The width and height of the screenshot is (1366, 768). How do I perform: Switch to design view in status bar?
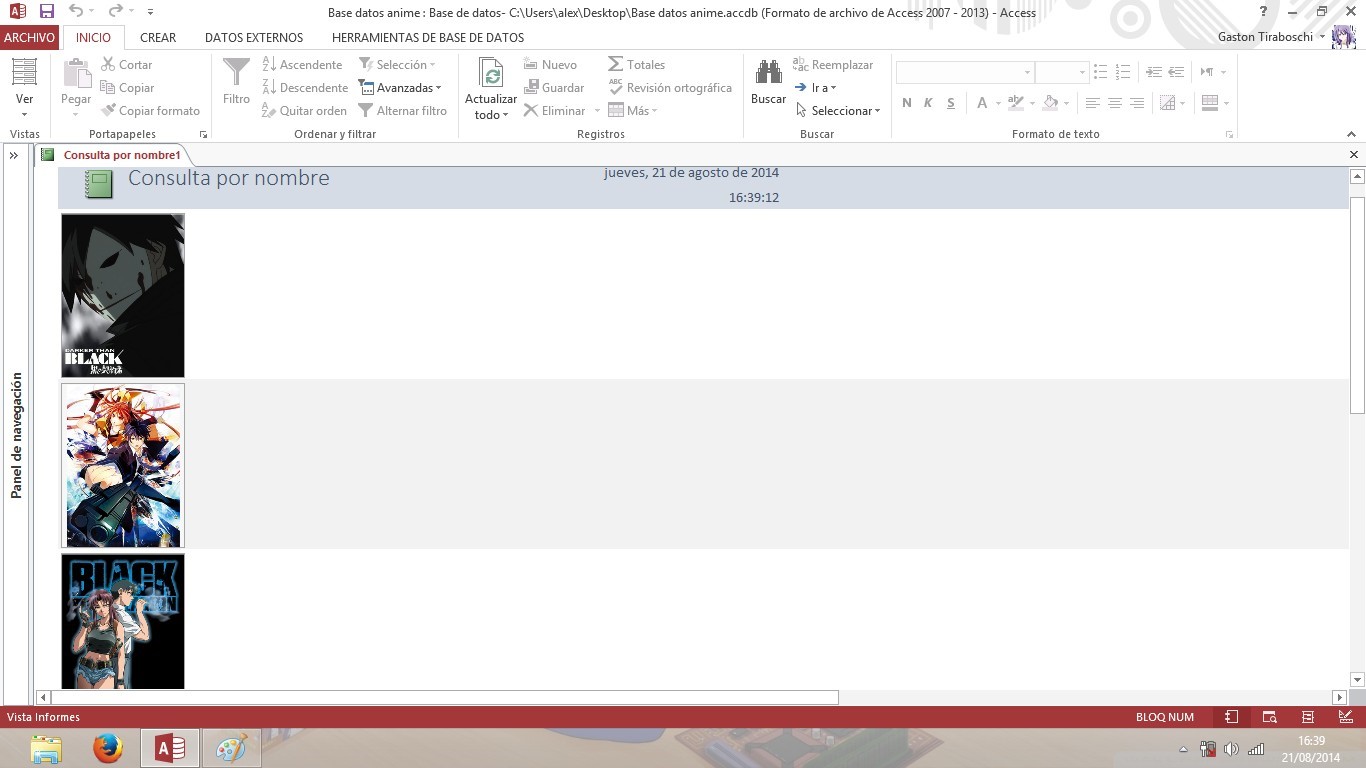1345,717
